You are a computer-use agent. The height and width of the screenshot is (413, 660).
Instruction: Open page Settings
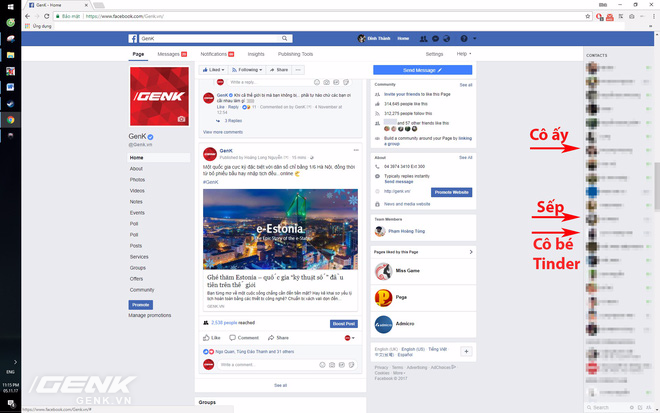pyautogui.click(x=434, y=54)
